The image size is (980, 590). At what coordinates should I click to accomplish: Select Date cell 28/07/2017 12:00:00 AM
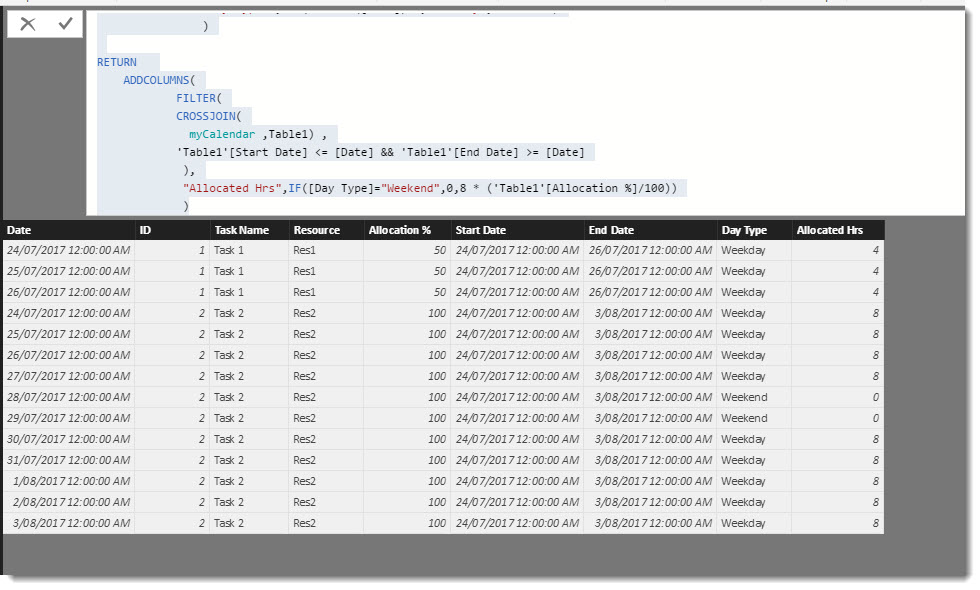point(69,397)
